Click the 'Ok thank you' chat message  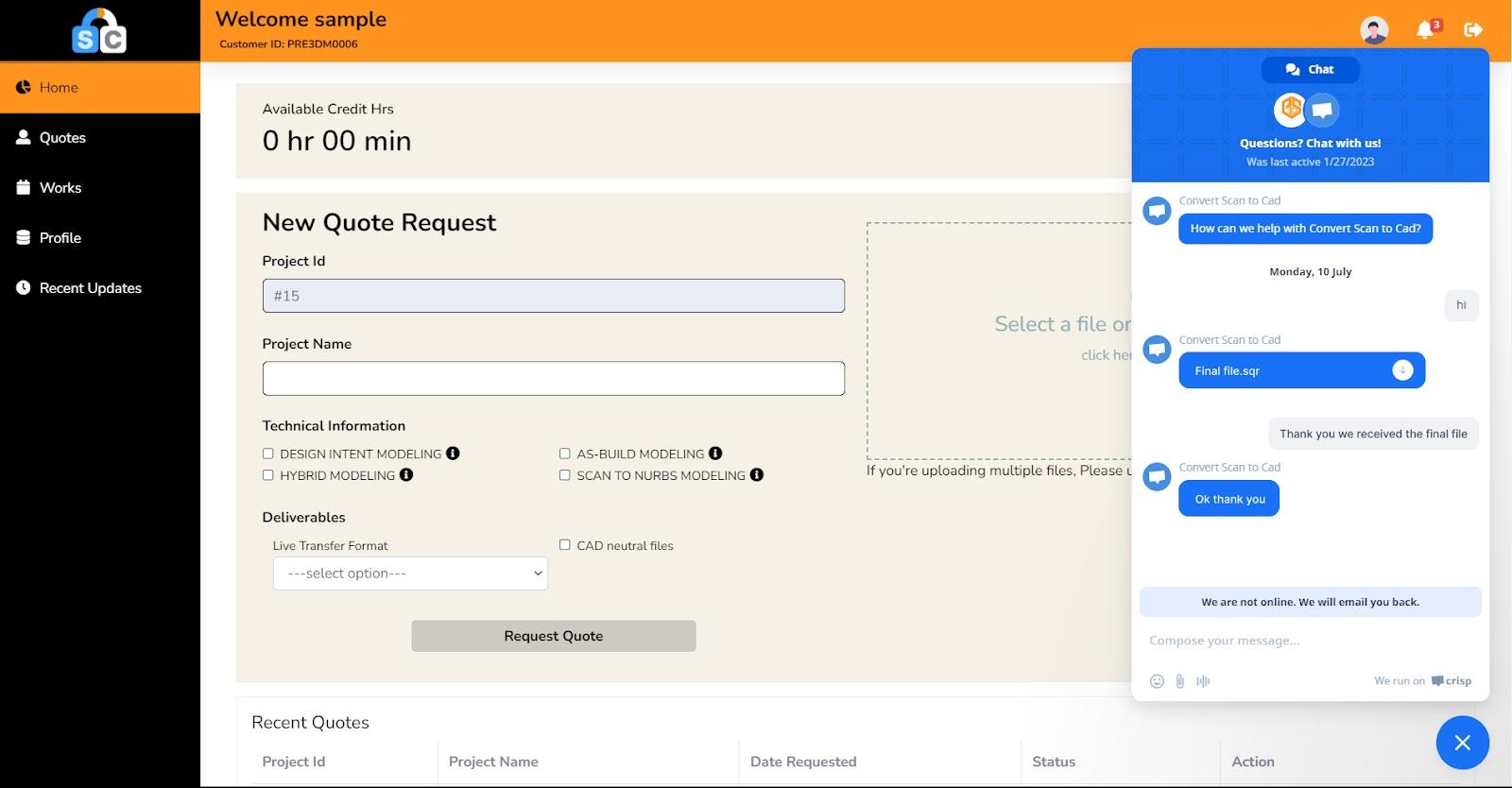[x=1228, y=499]
